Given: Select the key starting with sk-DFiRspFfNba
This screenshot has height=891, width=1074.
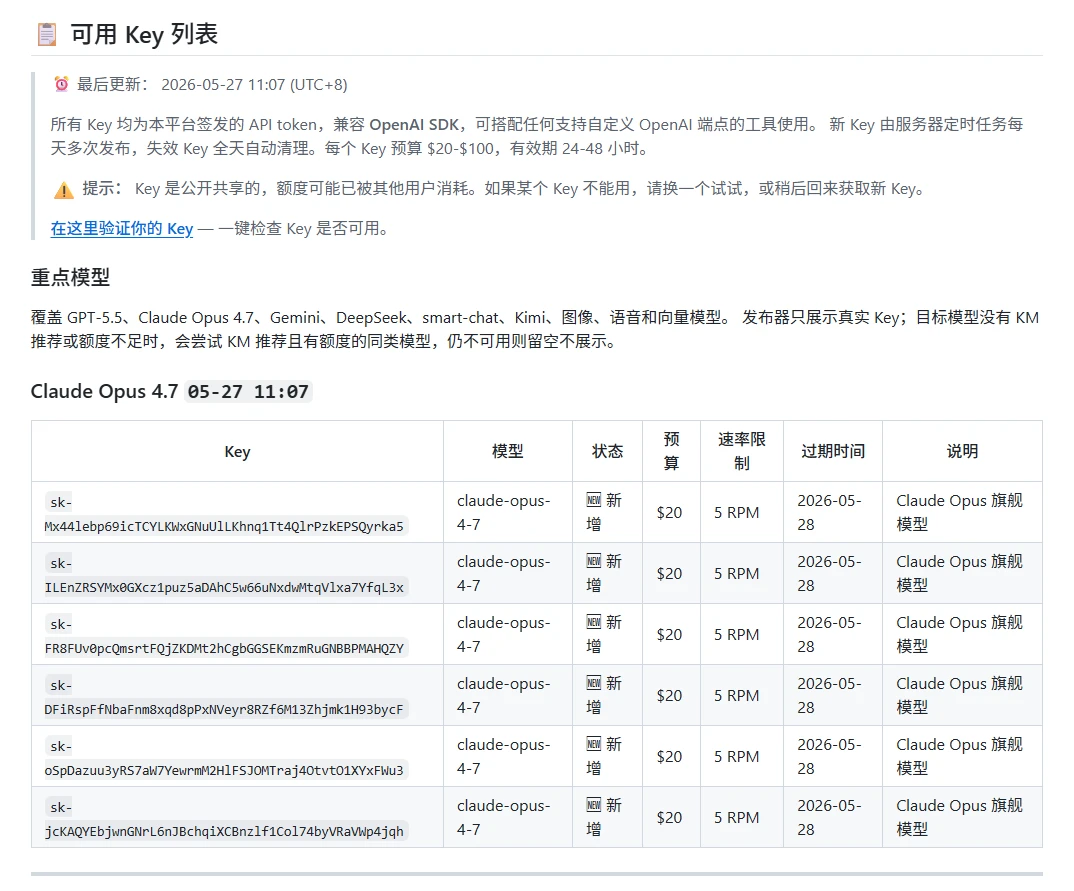Looking at the screenshot, I should (x=226, y=697).
